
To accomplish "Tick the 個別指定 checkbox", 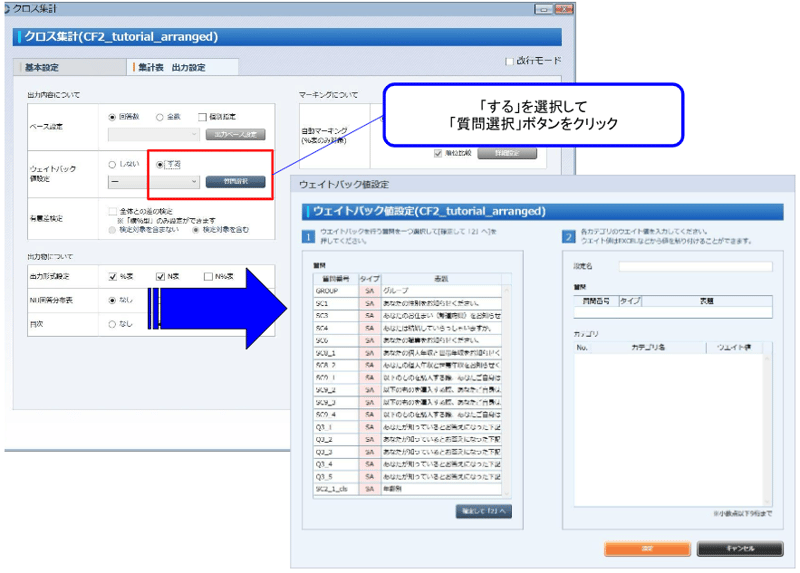I will 202,117.
